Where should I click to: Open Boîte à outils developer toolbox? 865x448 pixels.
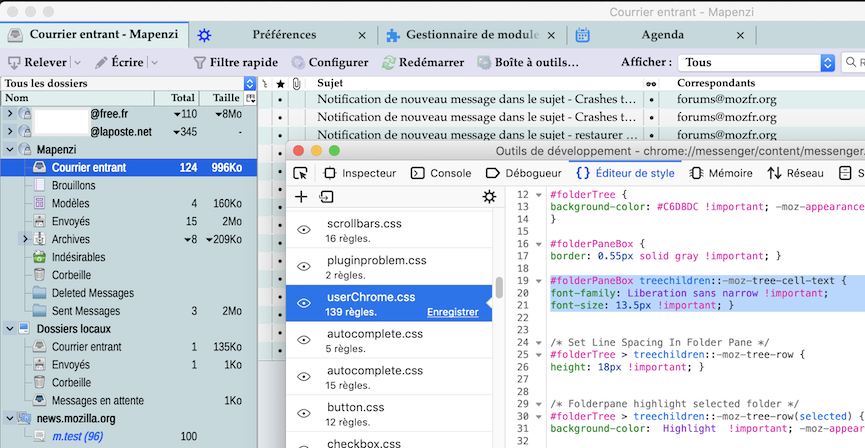click(x=529, y=62)
